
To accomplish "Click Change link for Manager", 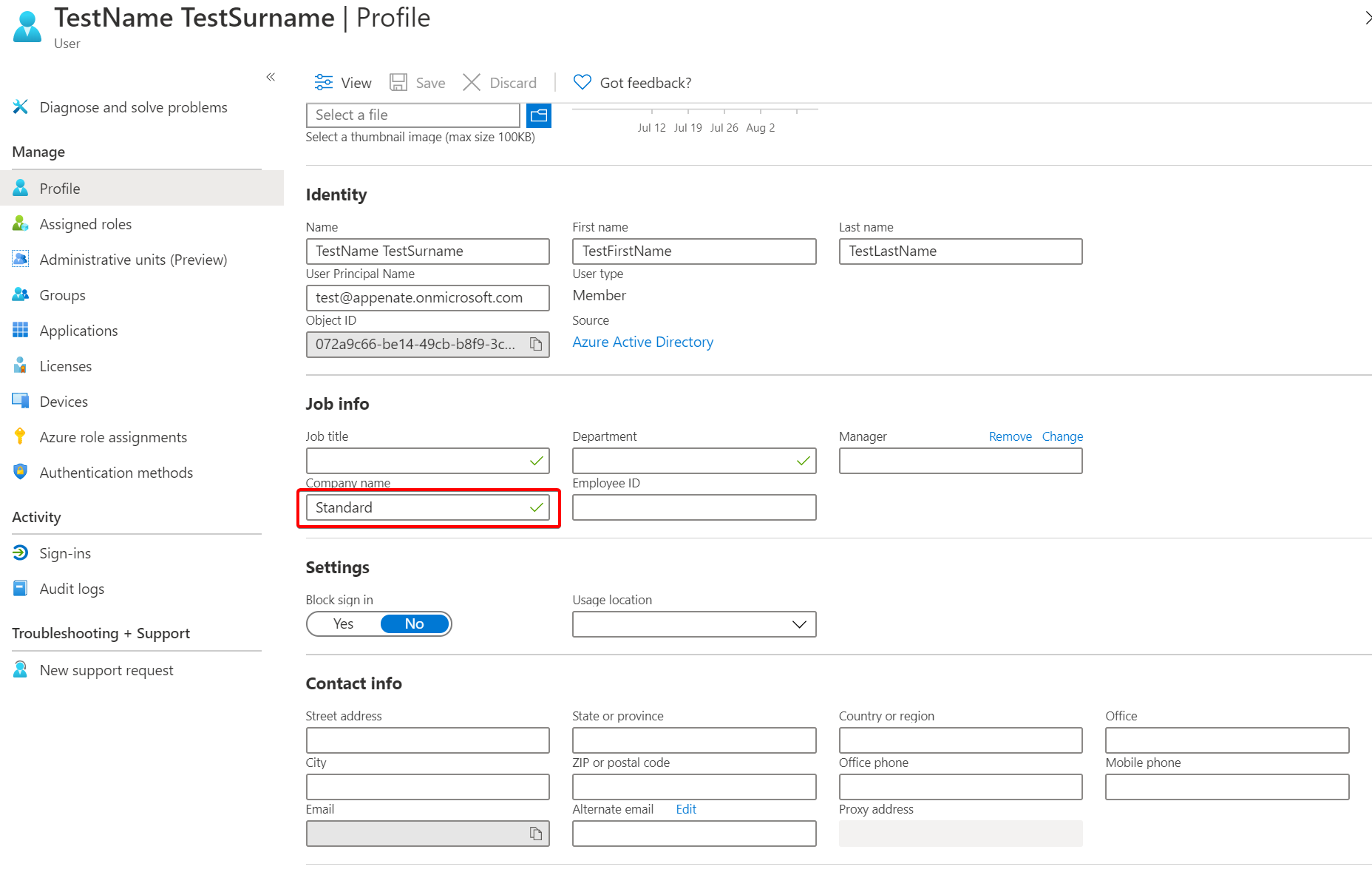I will (1062, 436).
